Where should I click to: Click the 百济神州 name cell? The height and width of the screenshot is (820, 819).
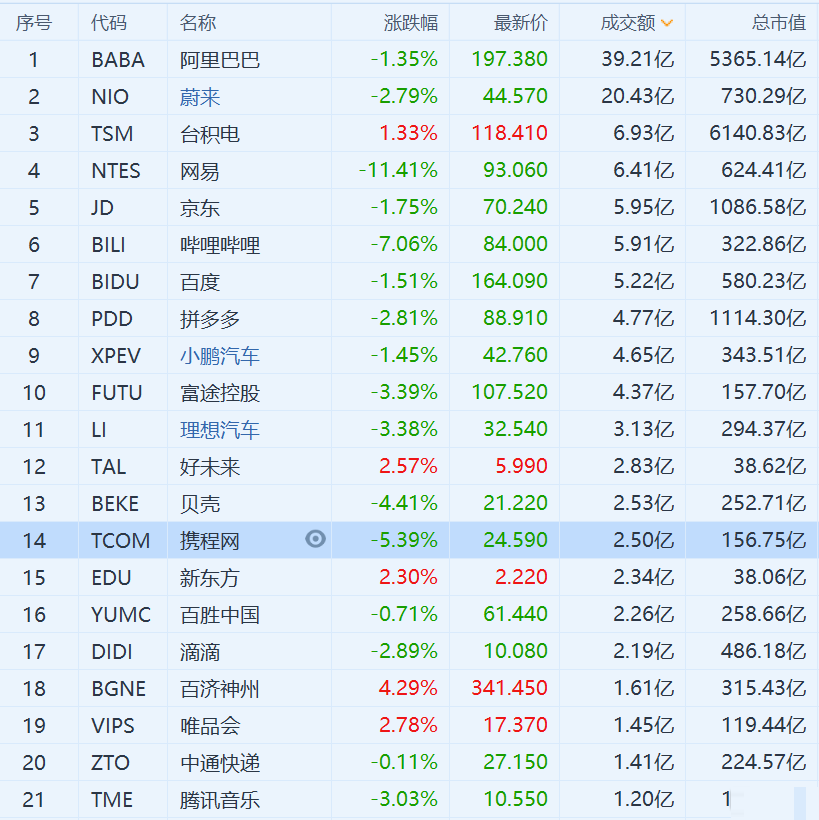pos(220,689)
